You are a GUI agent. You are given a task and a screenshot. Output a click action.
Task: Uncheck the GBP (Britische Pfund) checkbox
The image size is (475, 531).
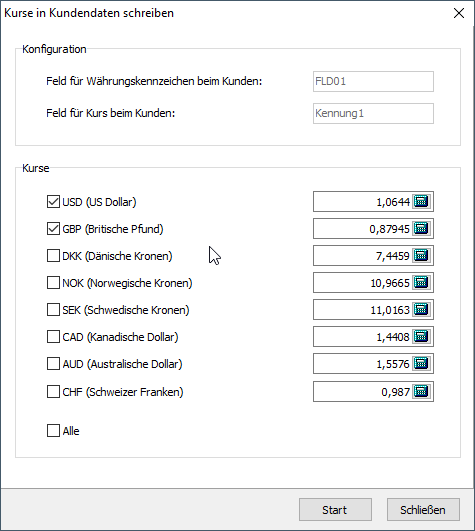pyautogui.click(x=53, y=229)
